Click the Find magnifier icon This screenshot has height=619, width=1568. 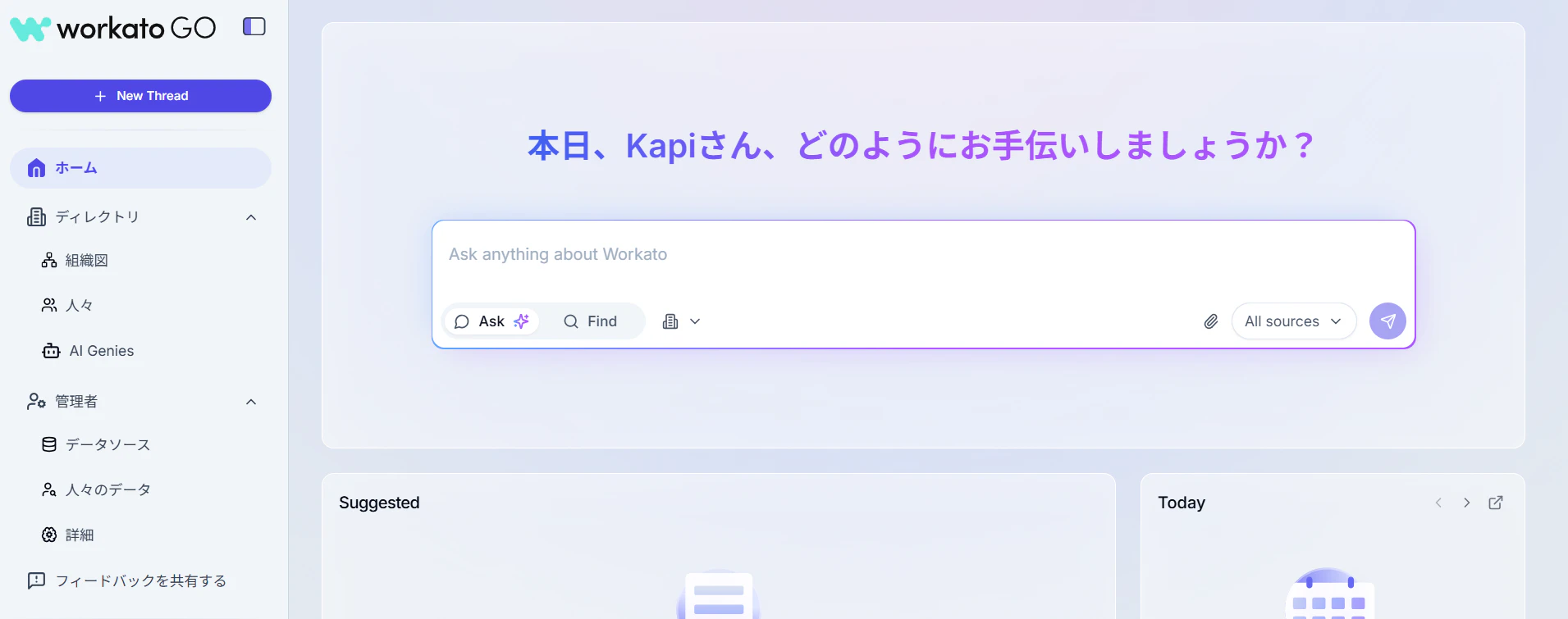(571, 321)
